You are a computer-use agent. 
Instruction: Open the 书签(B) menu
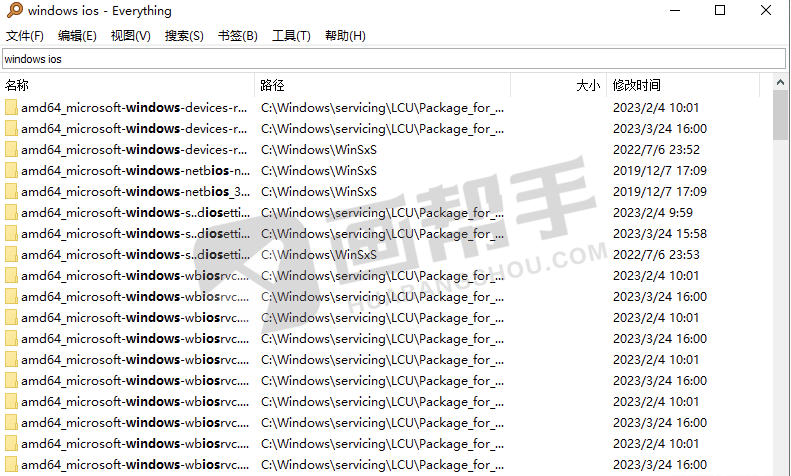point(238,36)
